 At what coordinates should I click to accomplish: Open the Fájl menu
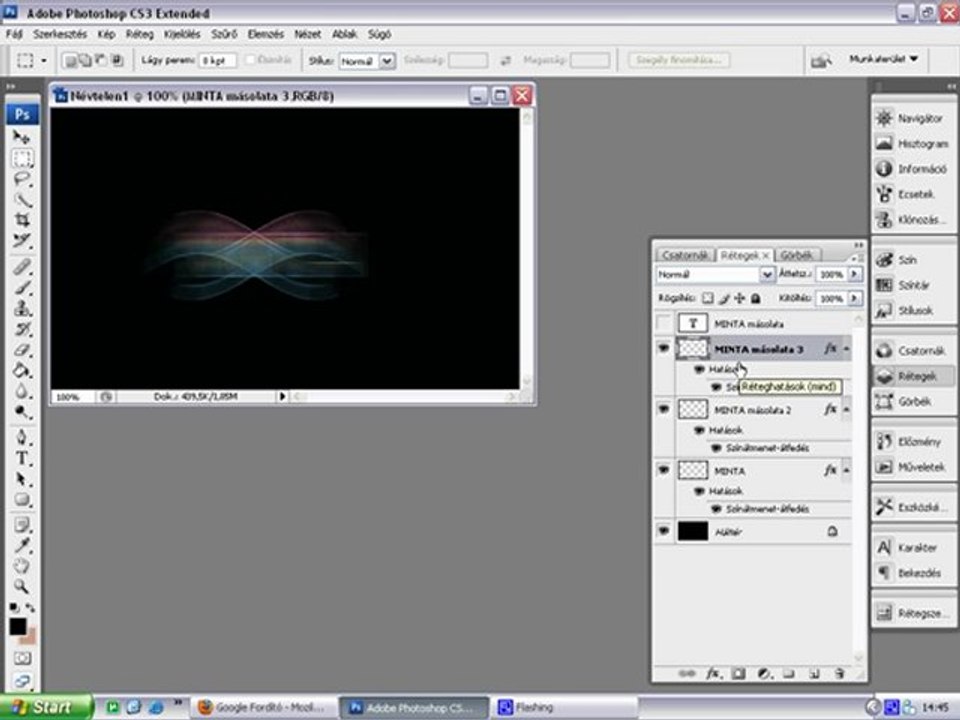14,34
